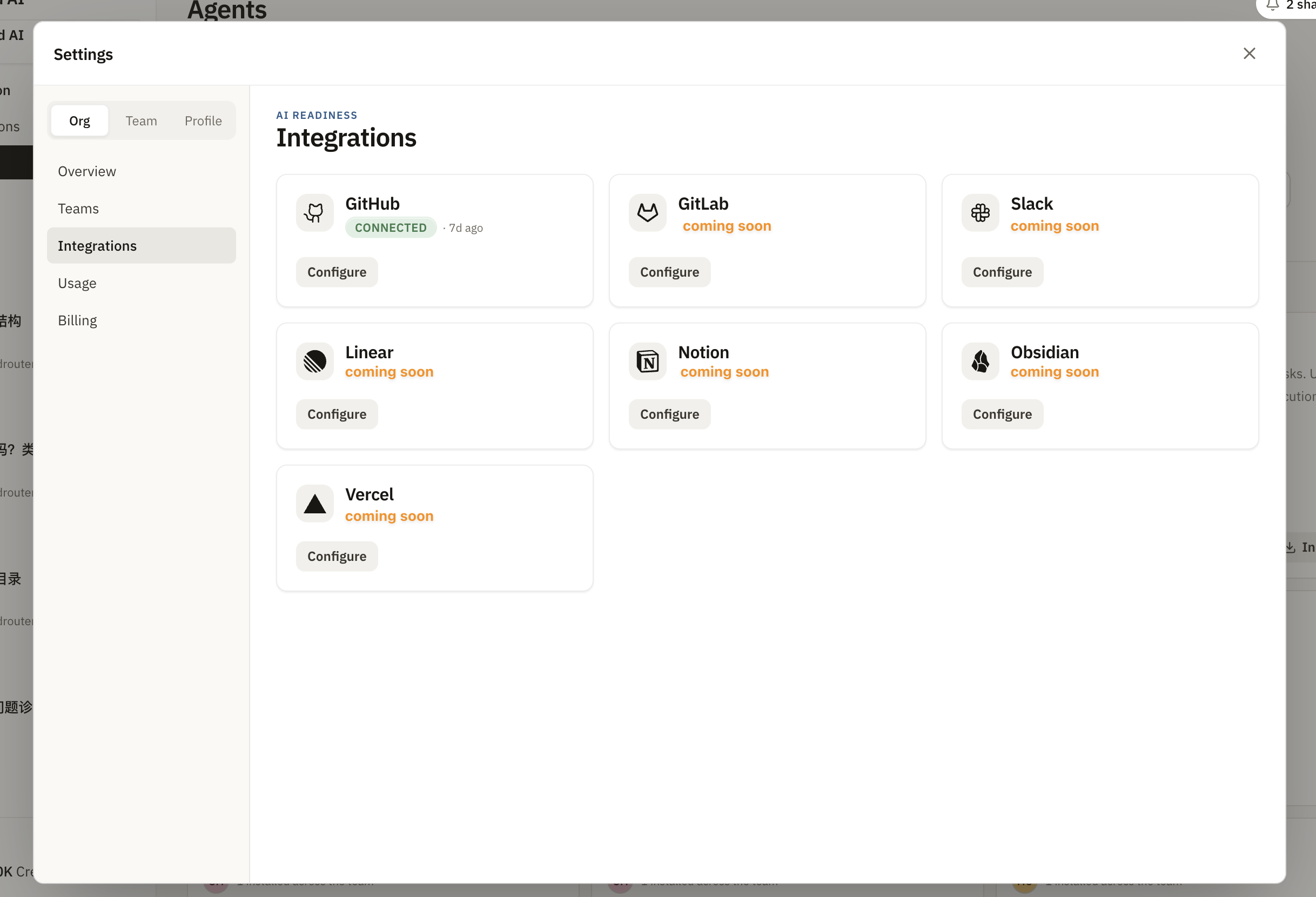Open the Overview settings section
This screenshot has width=1316, height=897.
tap(141, 171)
